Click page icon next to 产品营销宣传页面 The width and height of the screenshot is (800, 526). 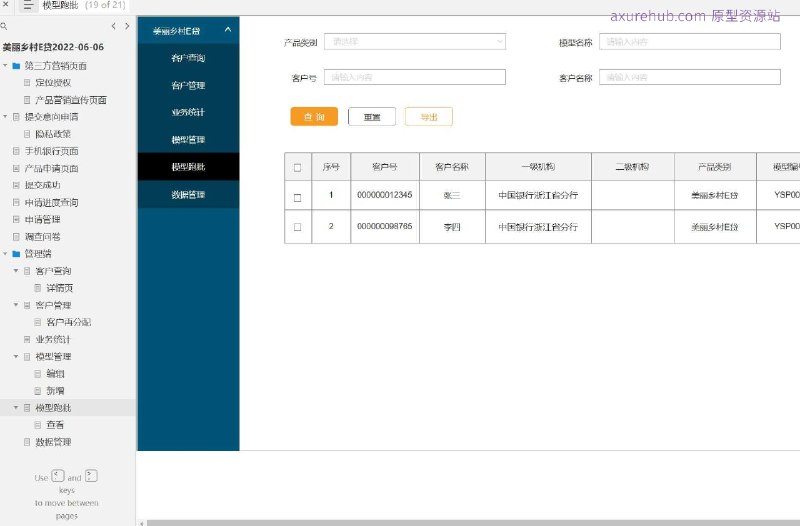point(27,100)
